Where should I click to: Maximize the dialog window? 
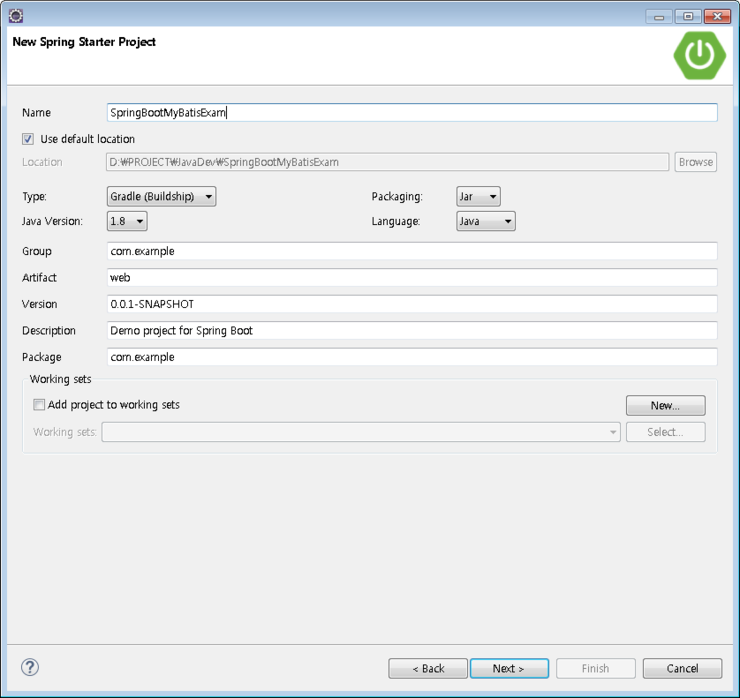688,17
